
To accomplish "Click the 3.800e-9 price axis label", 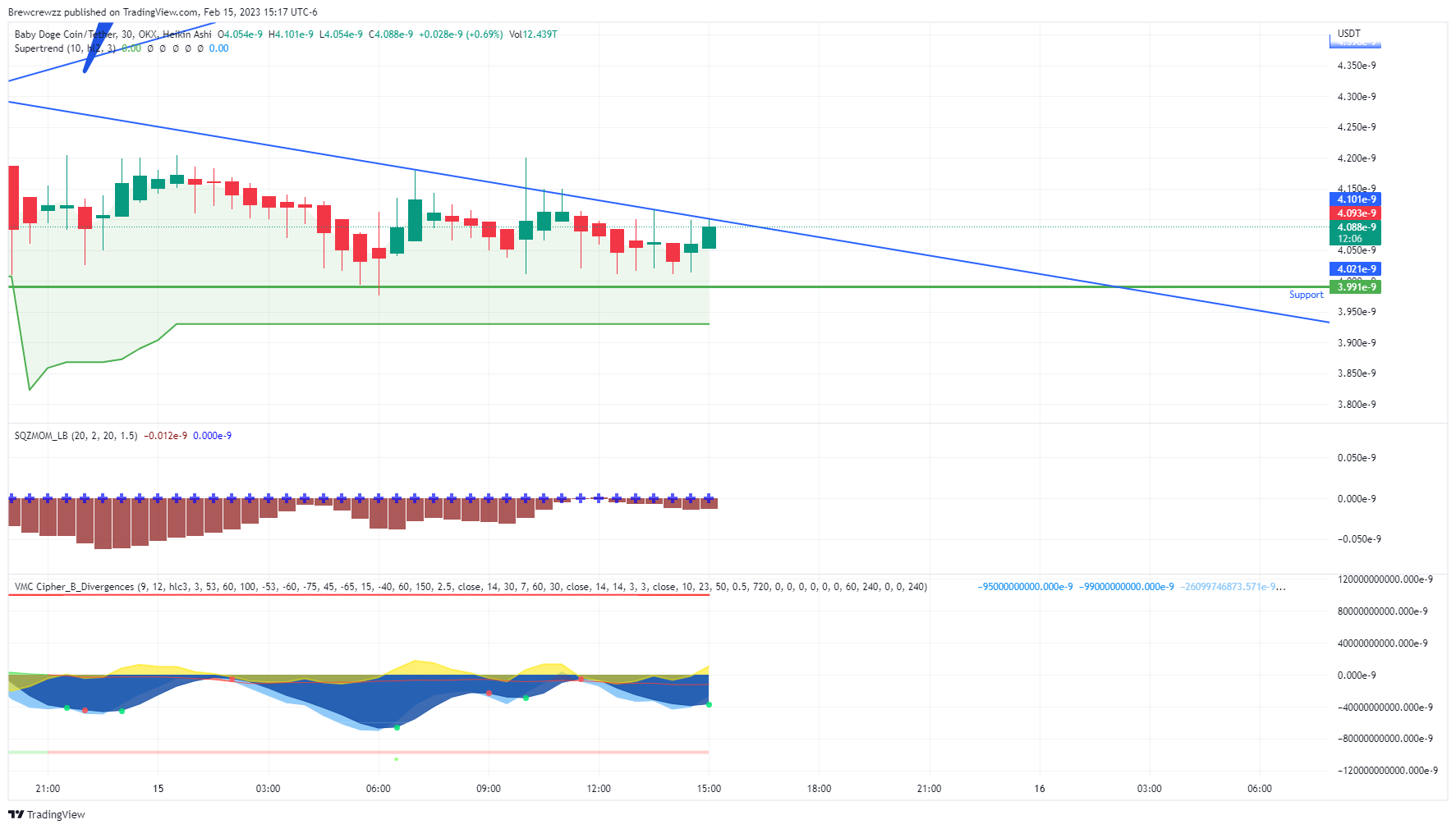I will (1357, 405).
